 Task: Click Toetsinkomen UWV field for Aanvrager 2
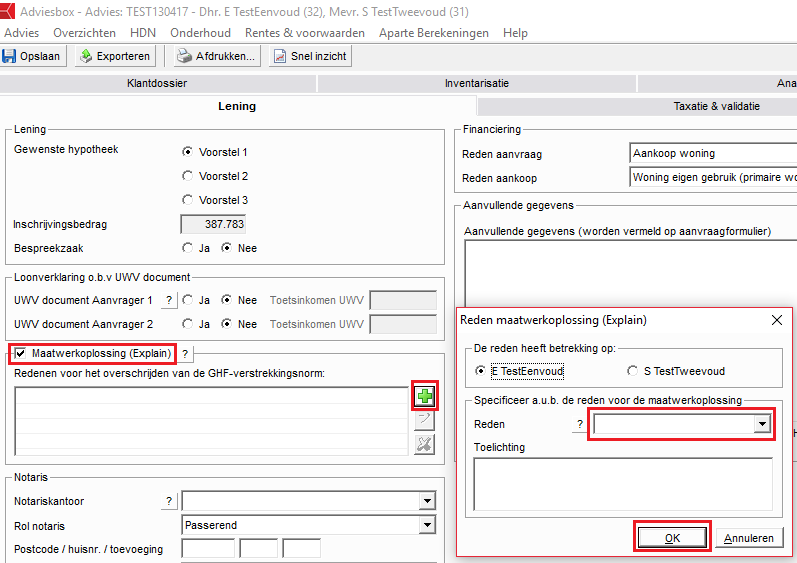pyautogui.click(x=403, y=324)
